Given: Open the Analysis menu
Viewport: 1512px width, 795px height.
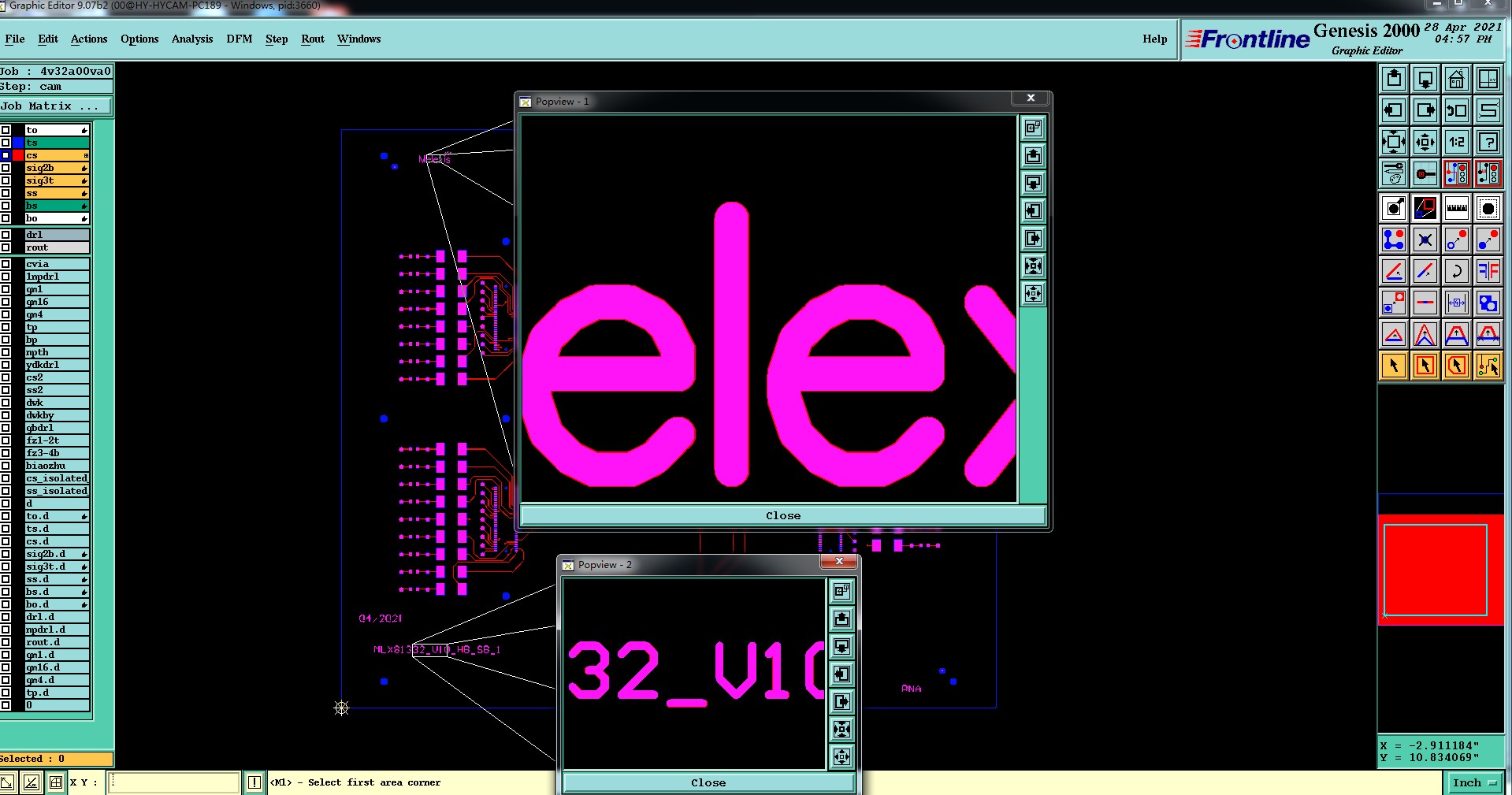Looking at the screenshot, I should click(x=192, y=39).
